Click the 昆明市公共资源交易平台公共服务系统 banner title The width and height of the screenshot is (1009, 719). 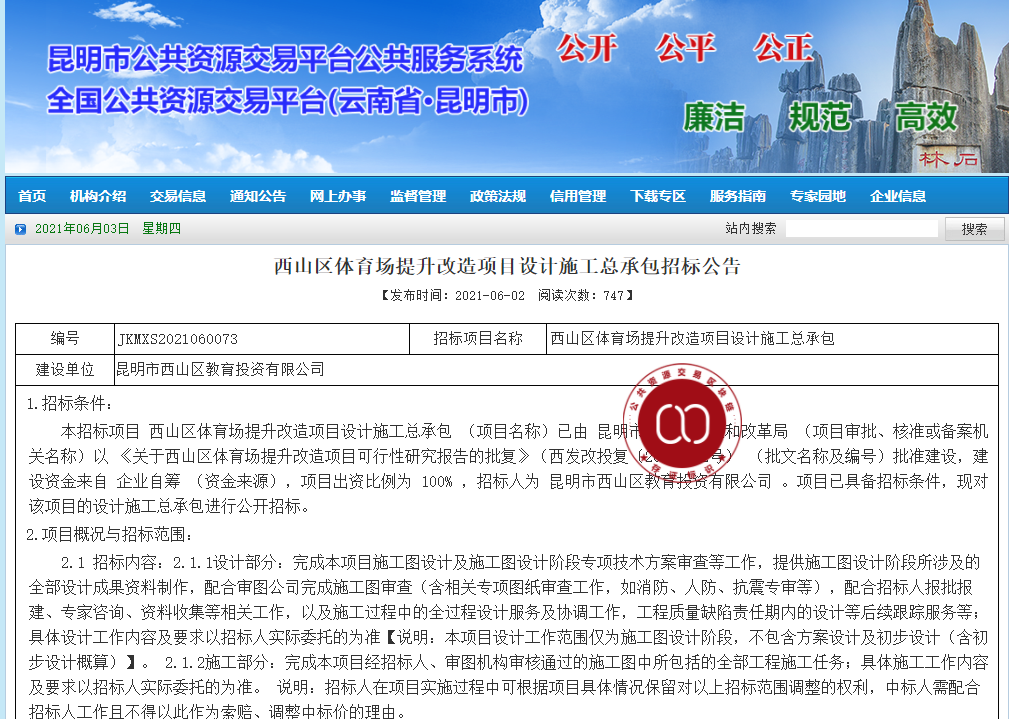[285, 59]
